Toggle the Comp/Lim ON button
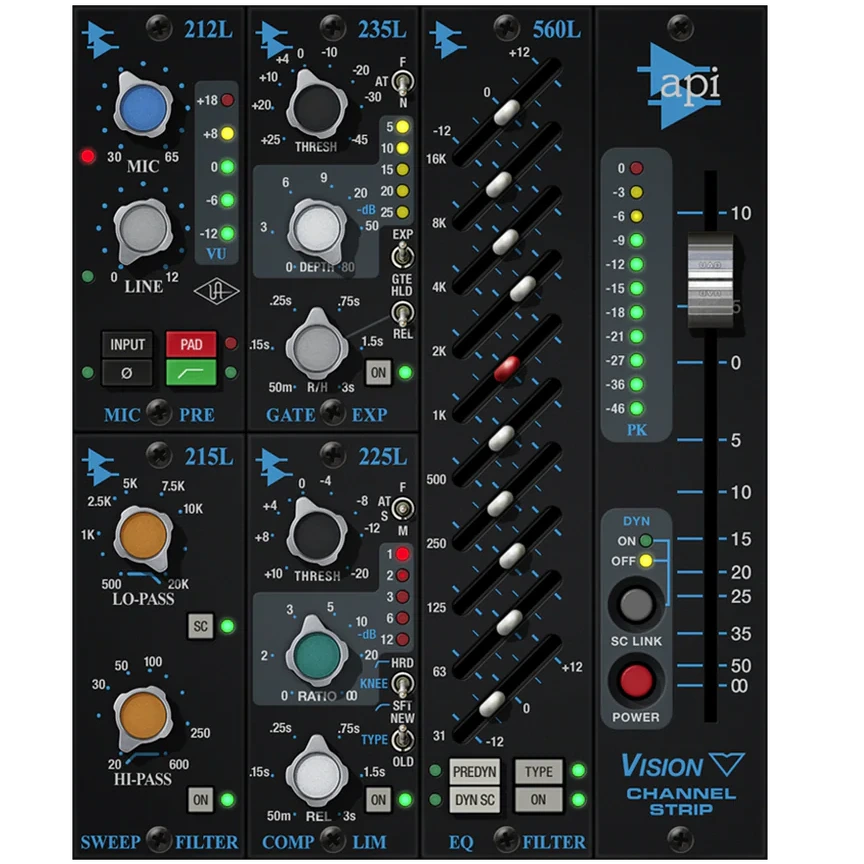 (x=379, y=800)
